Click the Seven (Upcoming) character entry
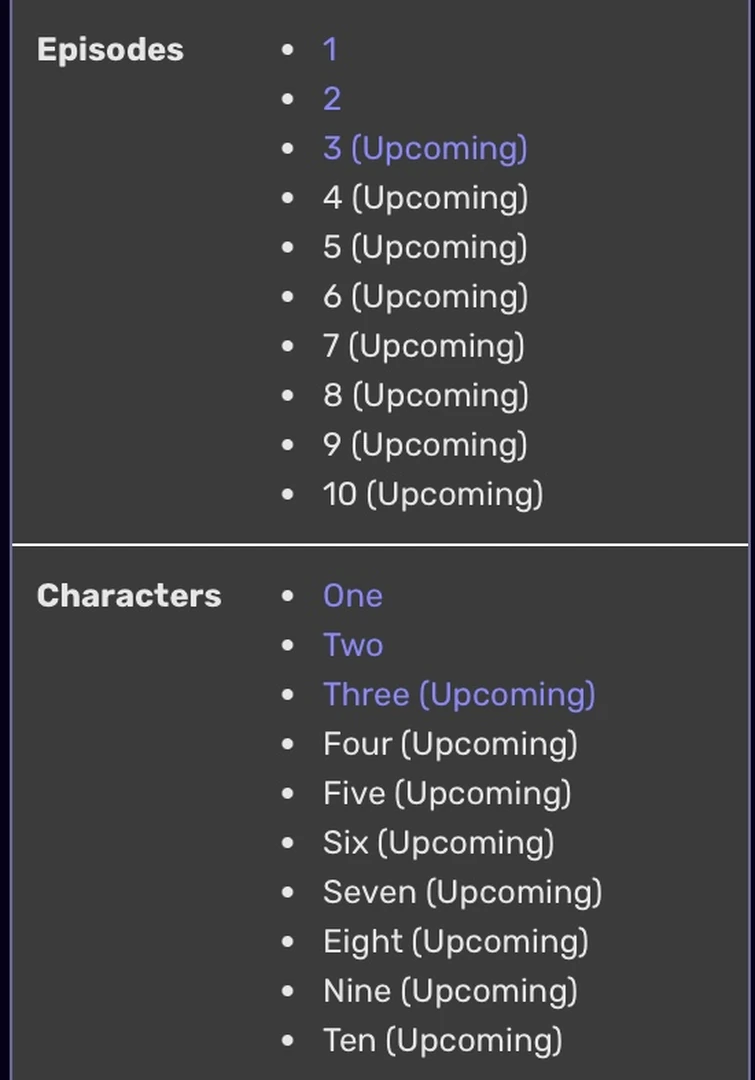Viewport: 755px width, 1080px height. [x=462, y=892]
